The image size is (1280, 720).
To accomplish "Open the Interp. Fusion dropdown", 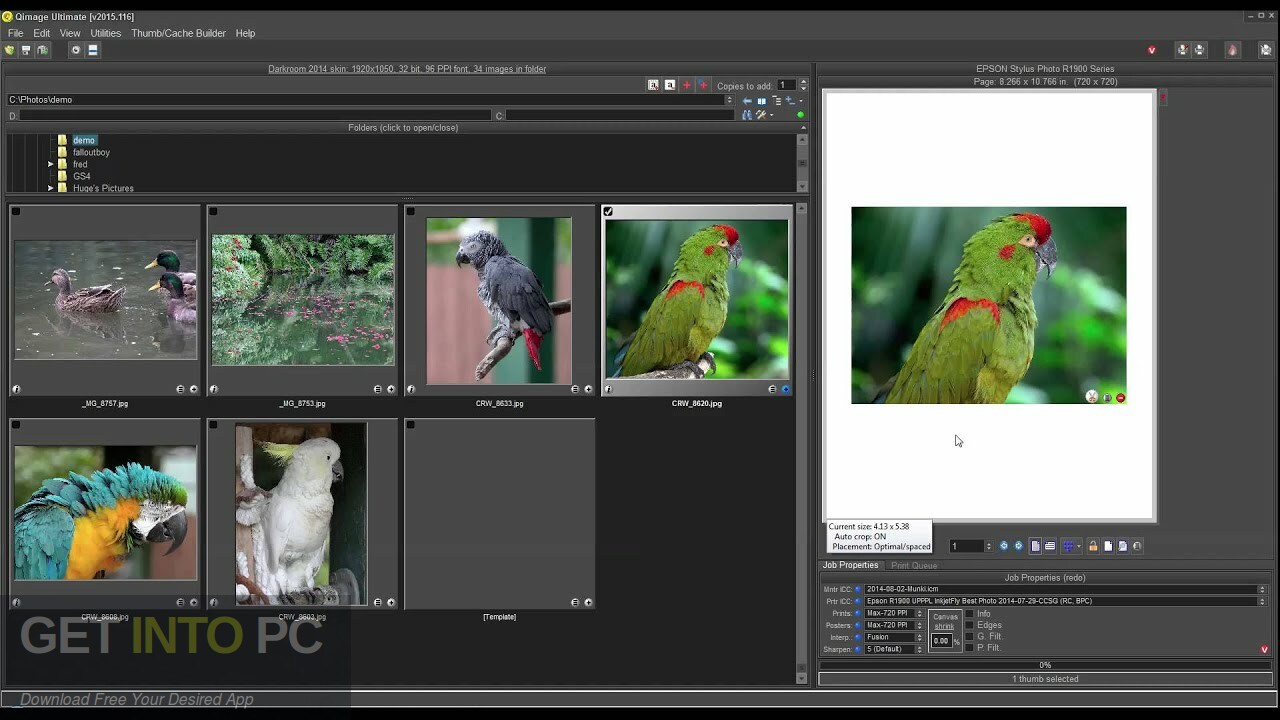I will tap(919, 637).
